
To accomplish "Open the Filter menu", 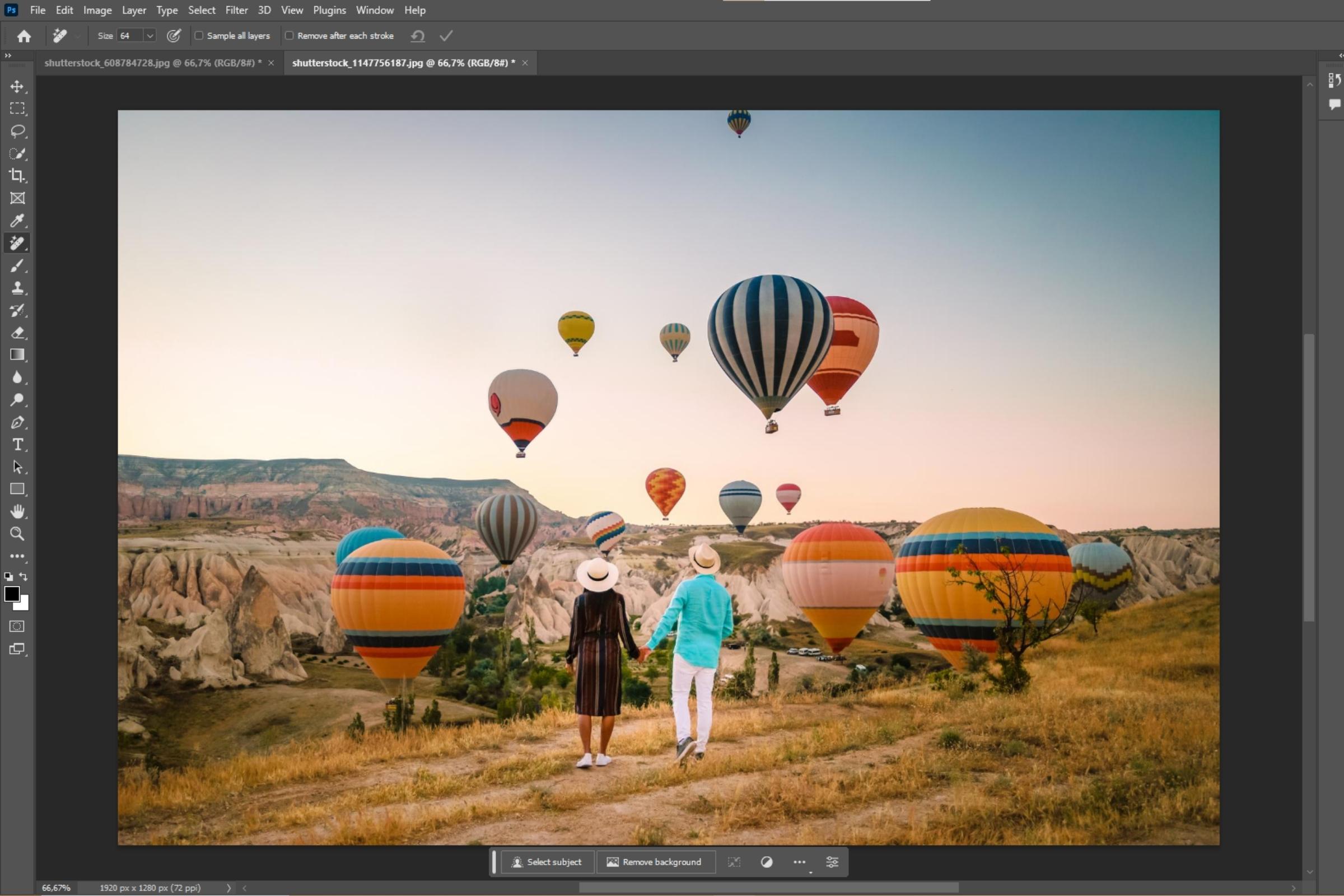I will (236, 10).
